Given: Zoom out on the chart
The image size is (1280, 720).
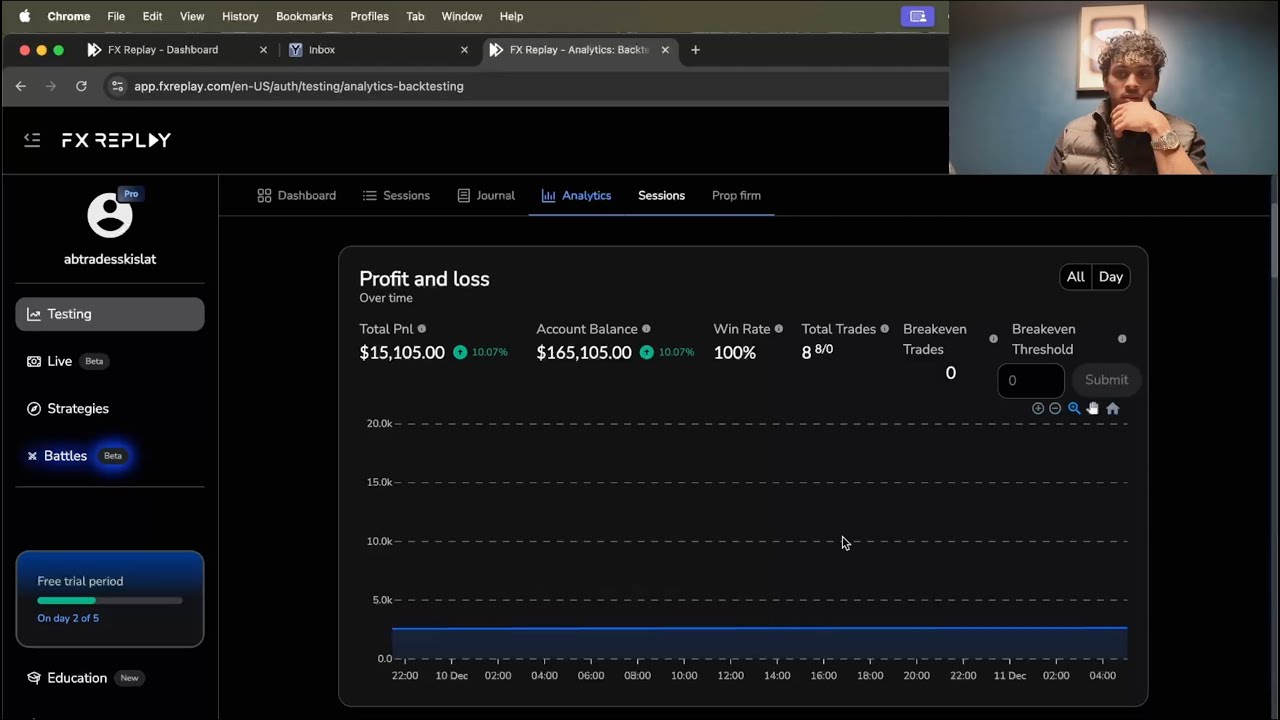Looking at the screenshot, I should tap(1055, 408).
